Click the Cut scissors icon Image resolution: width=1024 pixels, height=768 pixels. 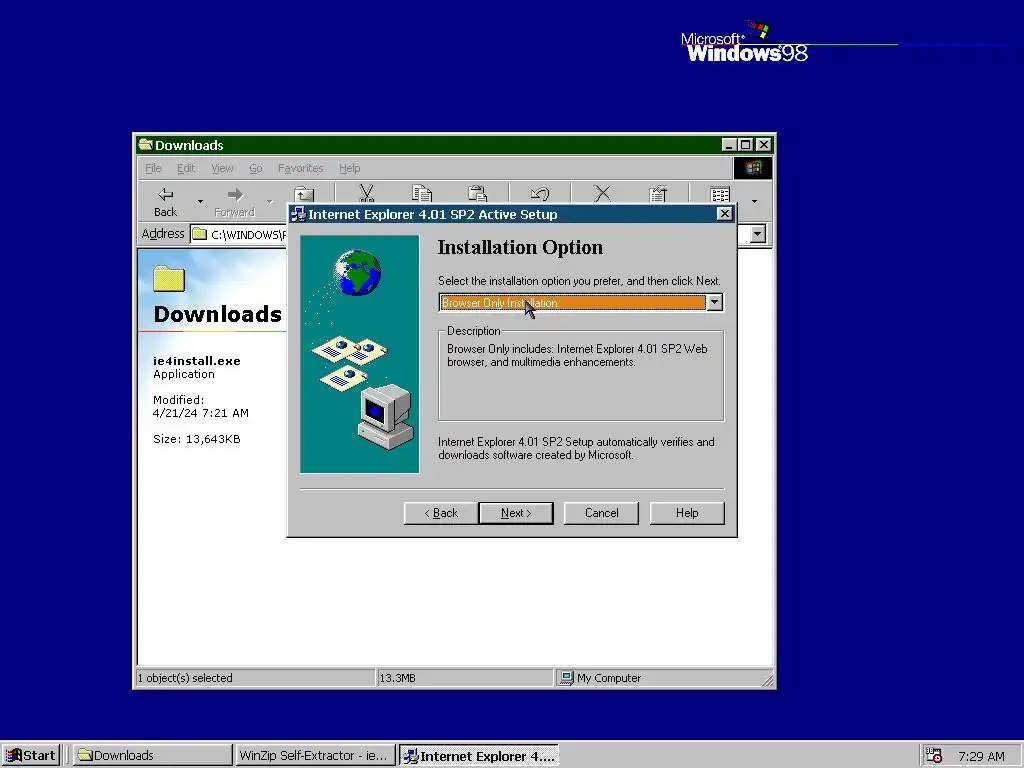(x=366, y=193)
